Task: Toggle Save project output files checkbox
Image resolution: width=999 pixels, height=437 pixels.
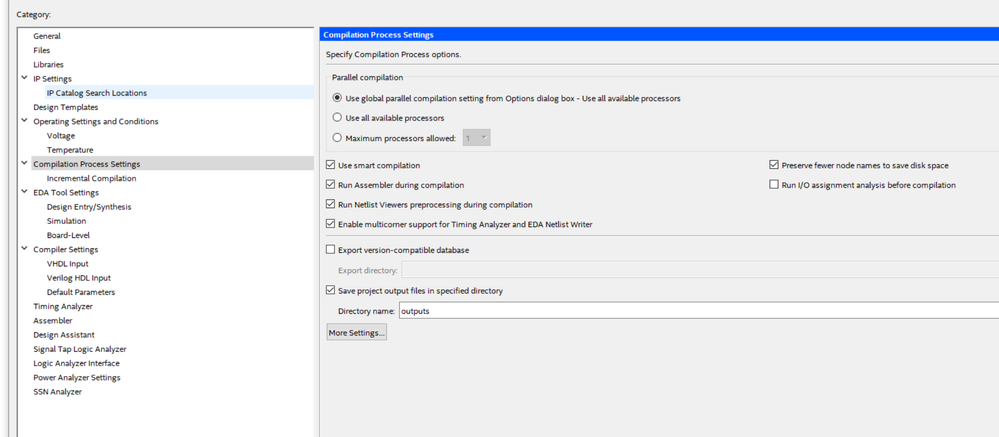Action: 331,291
